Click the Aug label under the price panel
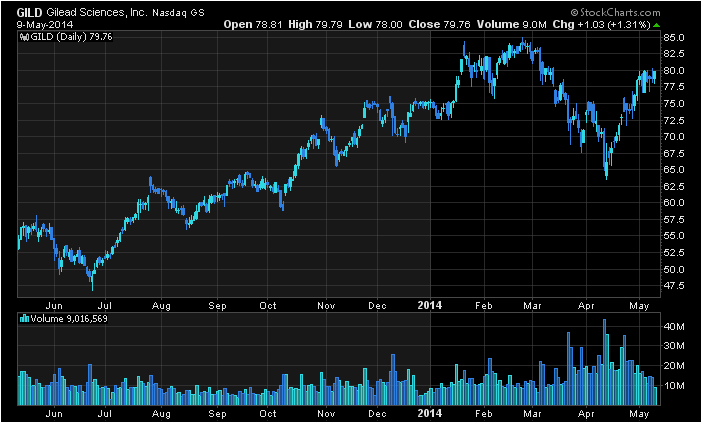Image resolution: width=702 pixels, height=423 pixels. [x=161, y=306]
